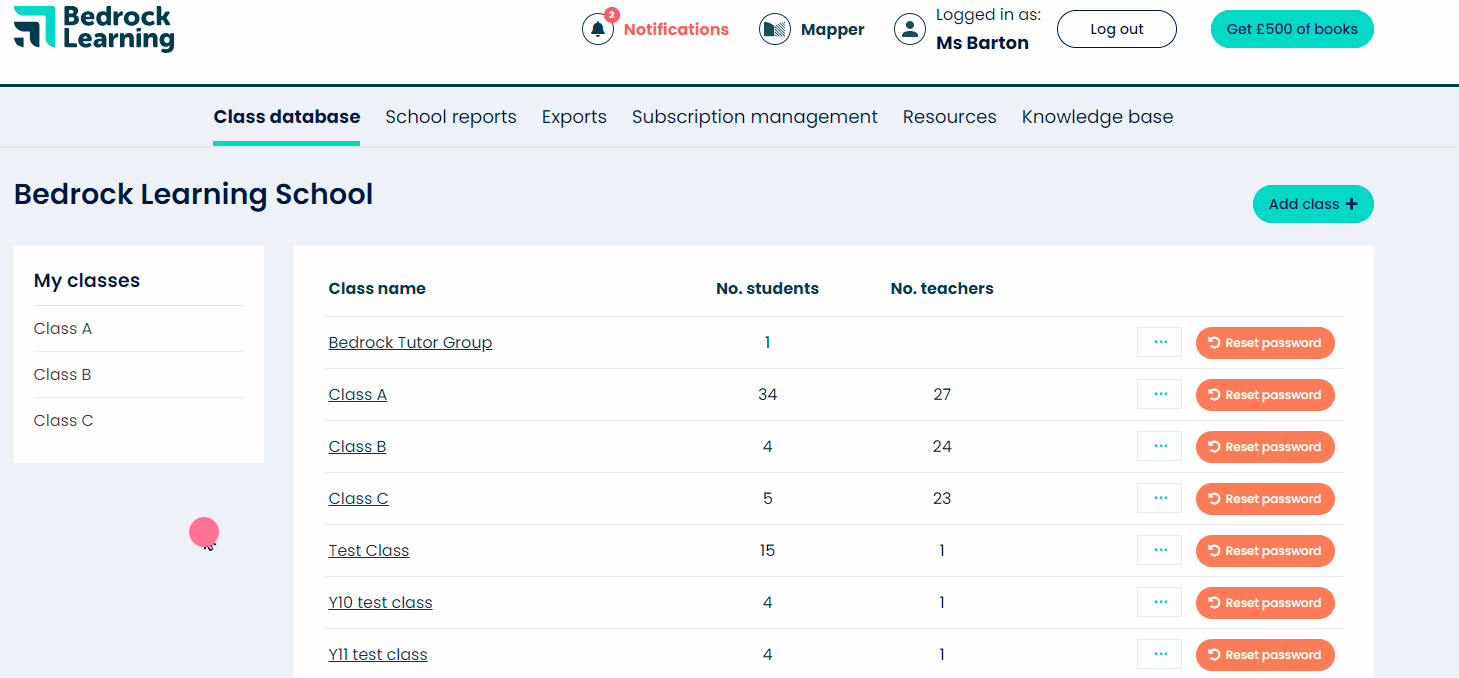This screenshot has width=1459, height=678.
Task: Click the My classes heading
Action: pyautogui.click(x=87, y=281)
